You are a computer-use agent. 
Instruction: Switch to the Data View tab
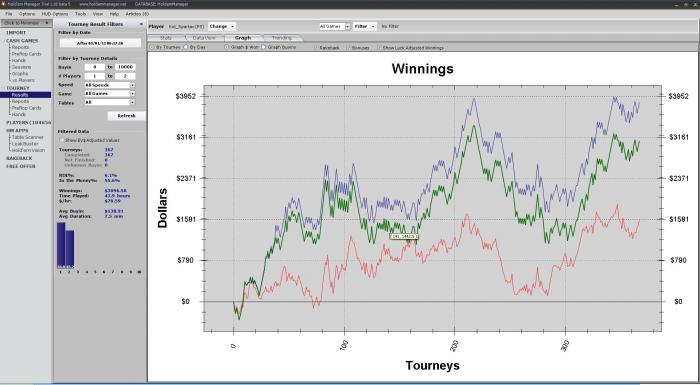pyautogui.click(x=204, y=38)
